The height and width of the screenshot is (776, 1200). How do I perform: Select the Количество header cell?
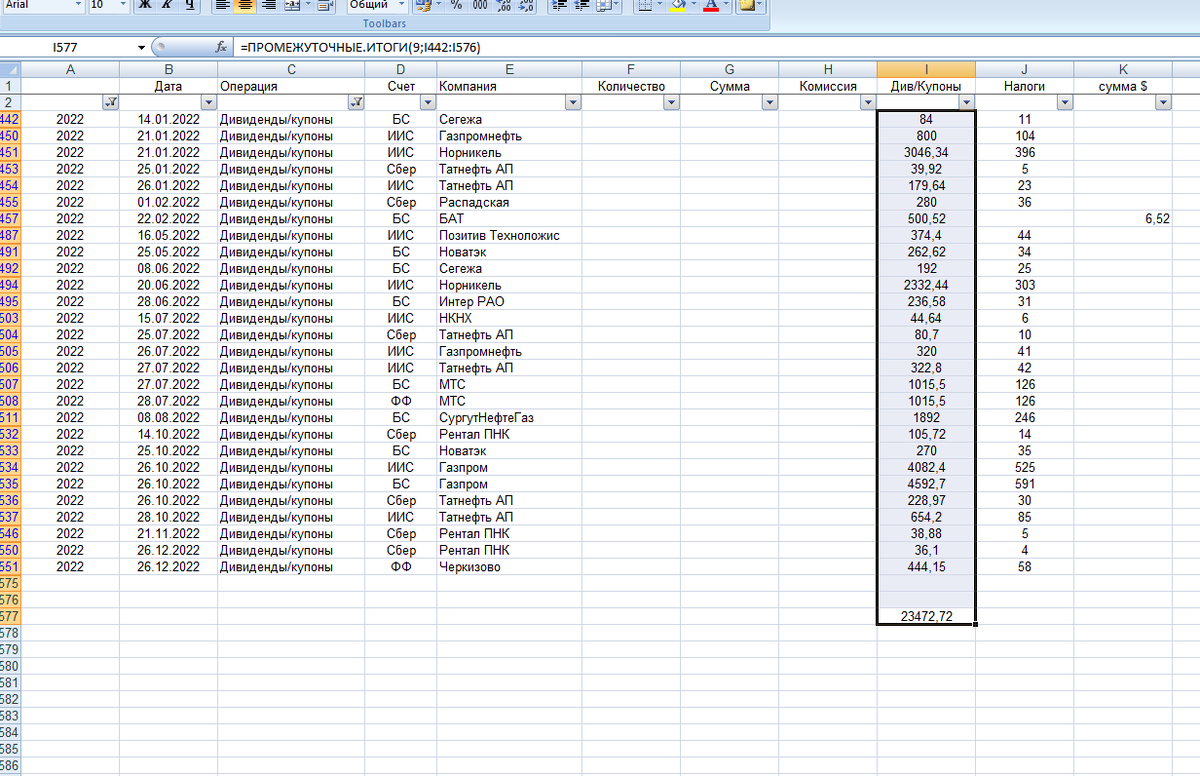[631, 86]
